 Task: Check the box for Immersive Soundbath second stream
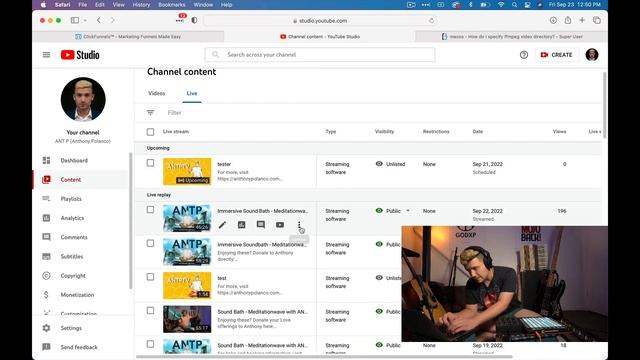point(150,243)
